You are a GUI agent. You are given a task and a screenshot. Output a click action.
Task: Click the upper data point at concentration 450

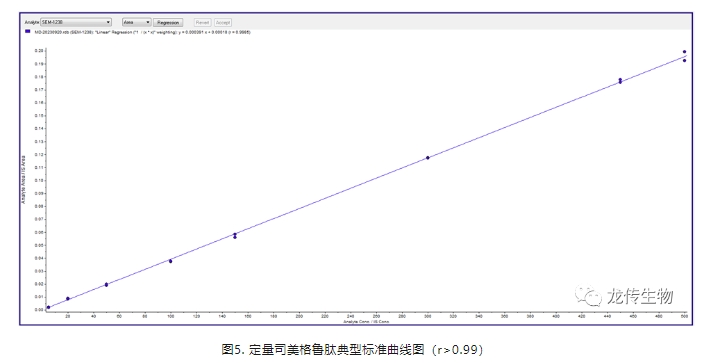point(620,80)
